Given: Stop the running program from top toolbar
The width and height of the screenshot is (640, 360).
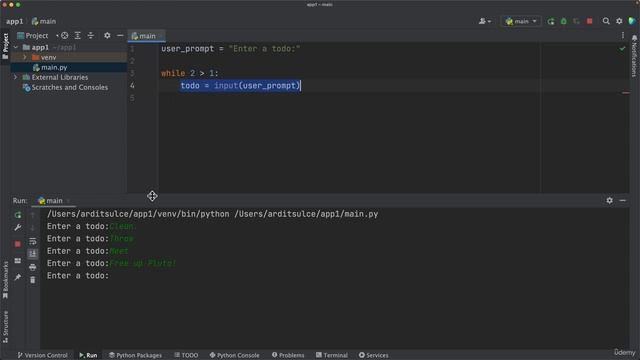Looking at the screenshot, I should coord(589,21).
